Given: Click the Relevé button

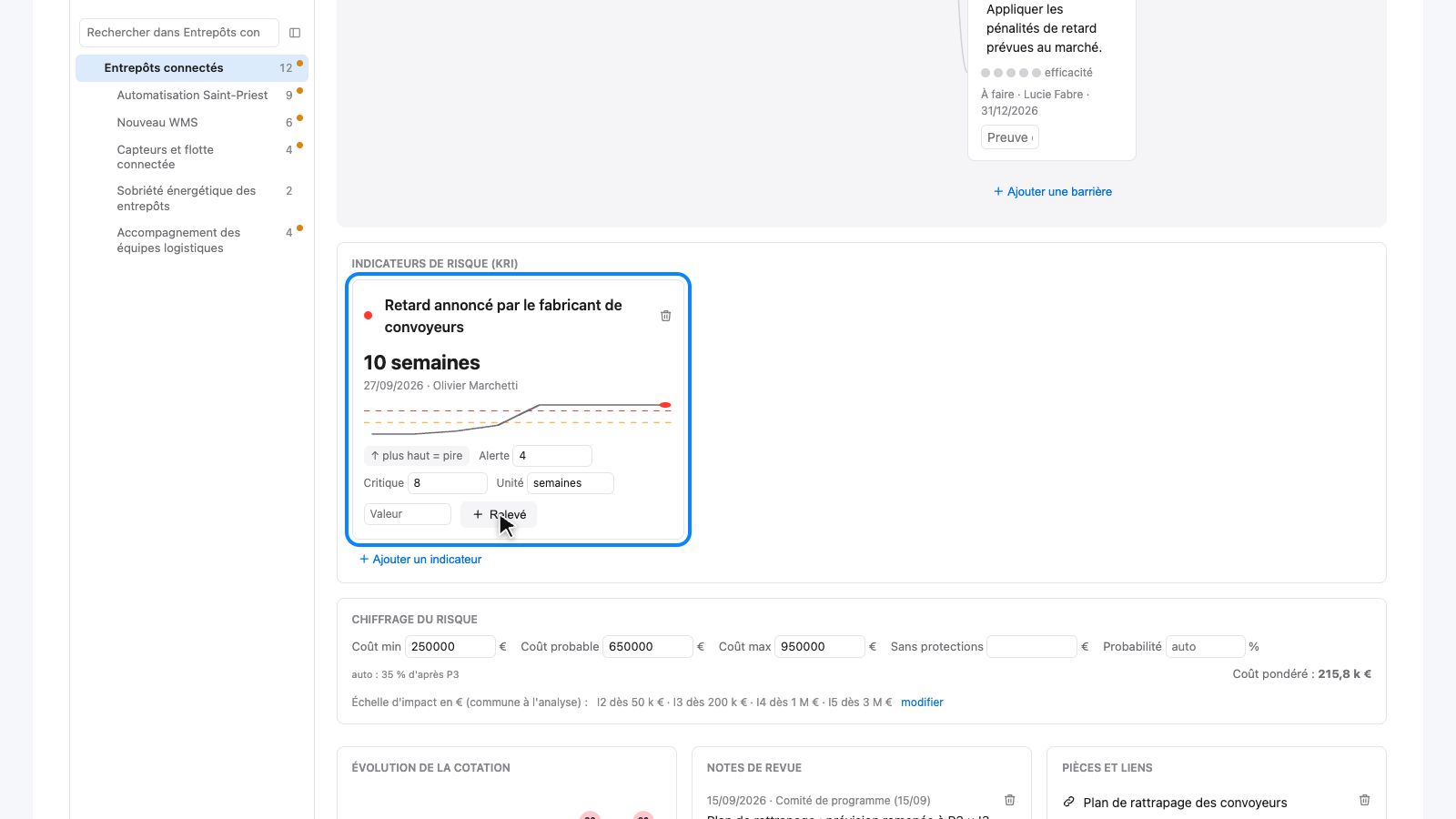Looking at the screenshot, I should (x=499, y=515).
